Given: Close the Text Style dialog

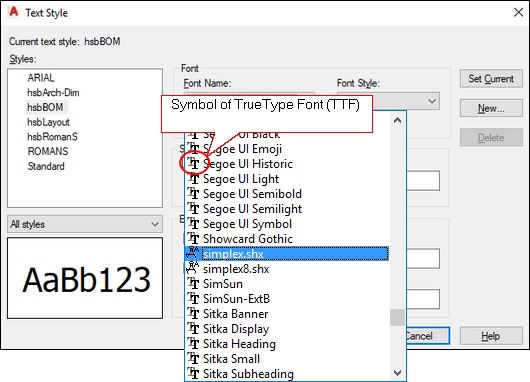Looking at the screenshot, I should point(519,13).
